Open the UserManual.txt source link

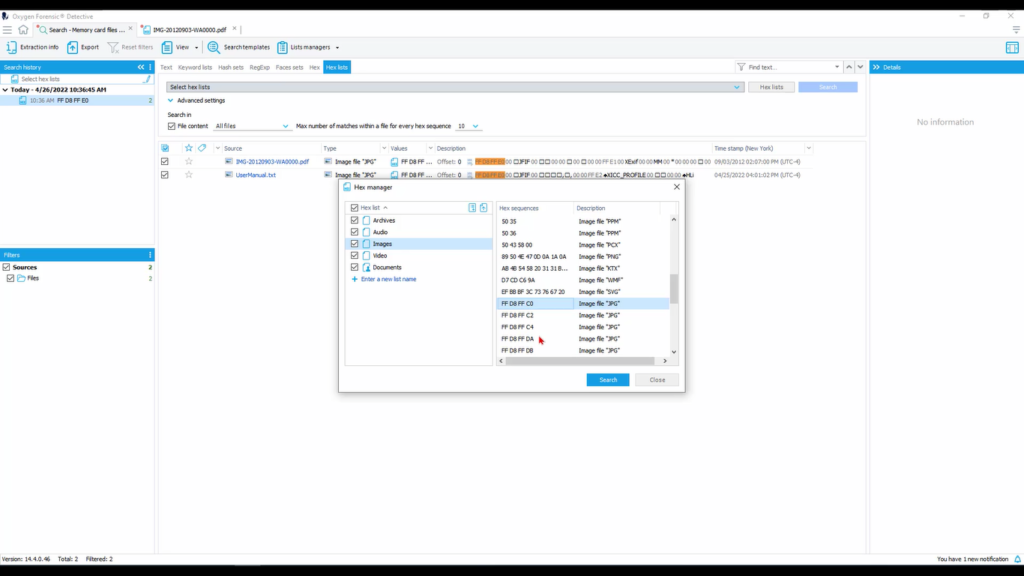255,175
